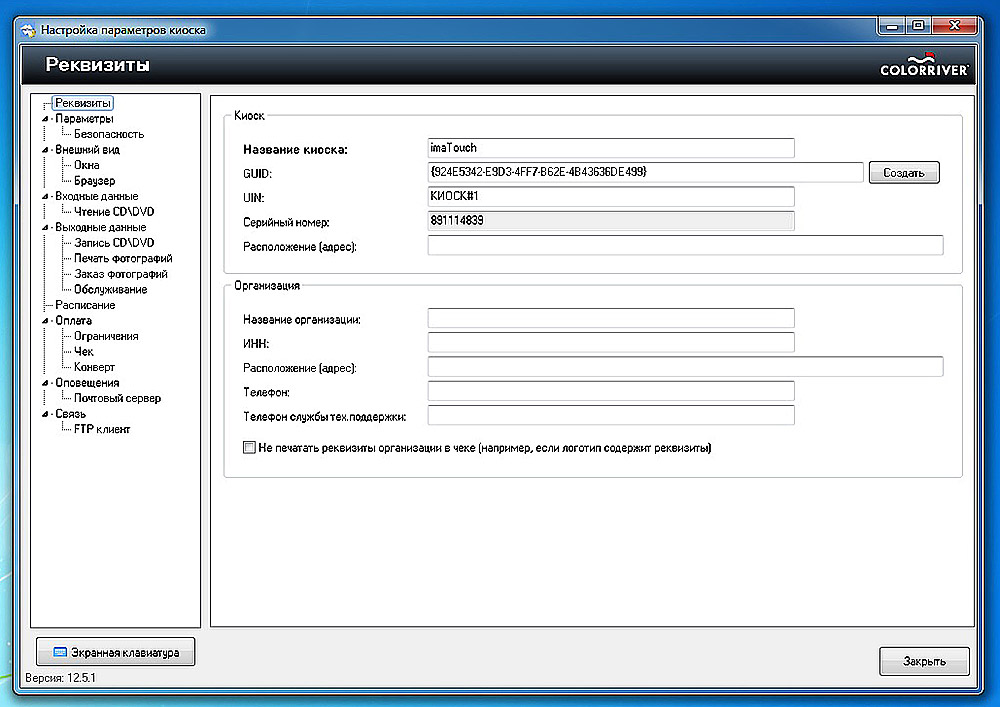
Task: Click the Название киоска input field
Action: (610, 149)
